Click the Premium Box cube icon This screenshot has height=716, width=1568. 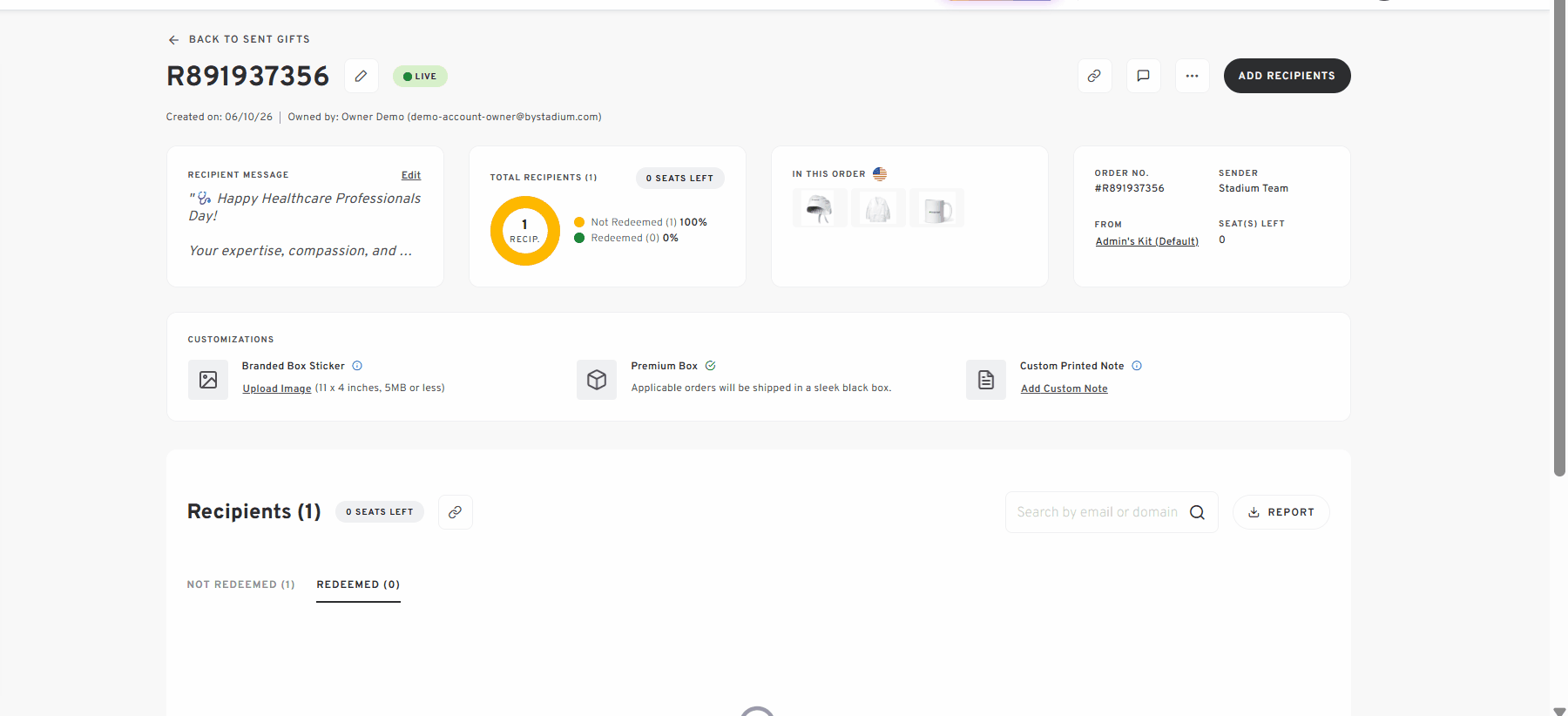(597, 380)
